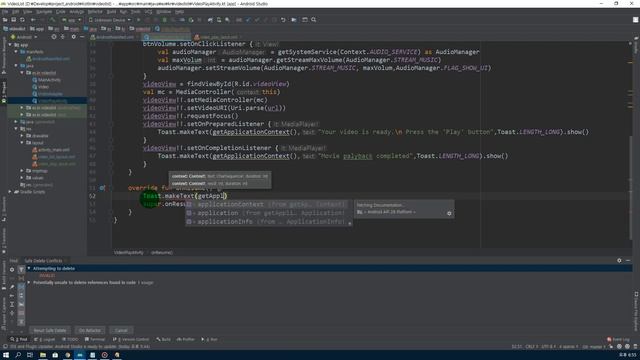Click the Save All toolbar icon

coord(13,20)
